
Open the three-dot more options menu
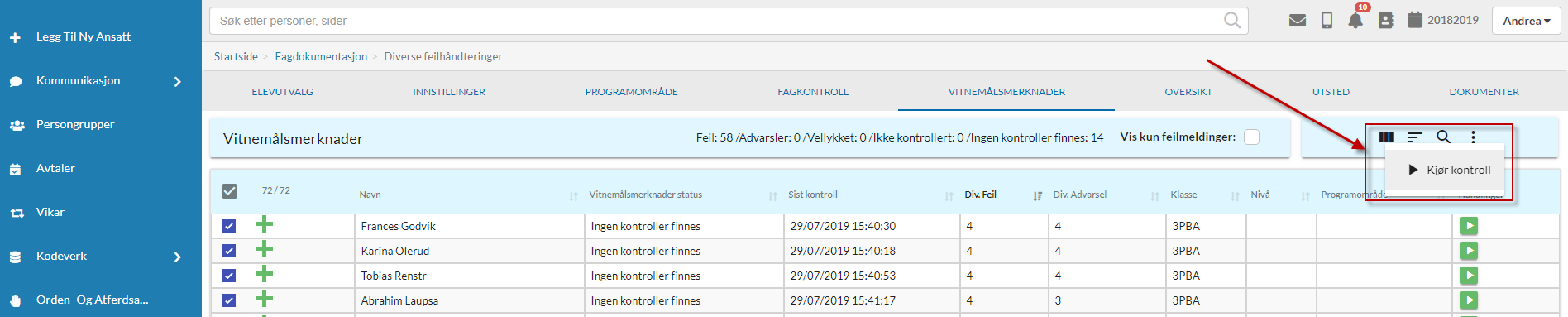coord(1473,137)
